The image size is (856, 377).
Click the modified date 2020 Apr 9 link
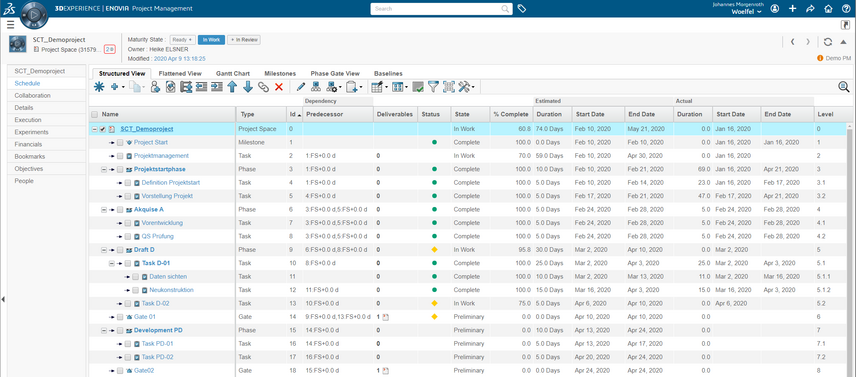tap(180, 58)
